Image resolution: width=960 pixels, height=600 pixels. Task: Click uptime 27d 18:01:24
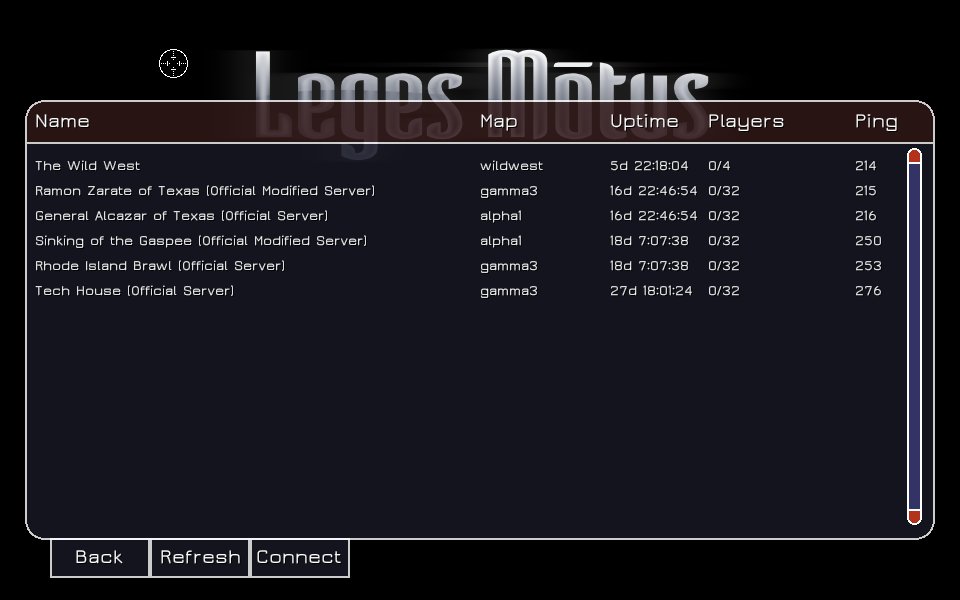pyautogui.click(x=651, y=291)
